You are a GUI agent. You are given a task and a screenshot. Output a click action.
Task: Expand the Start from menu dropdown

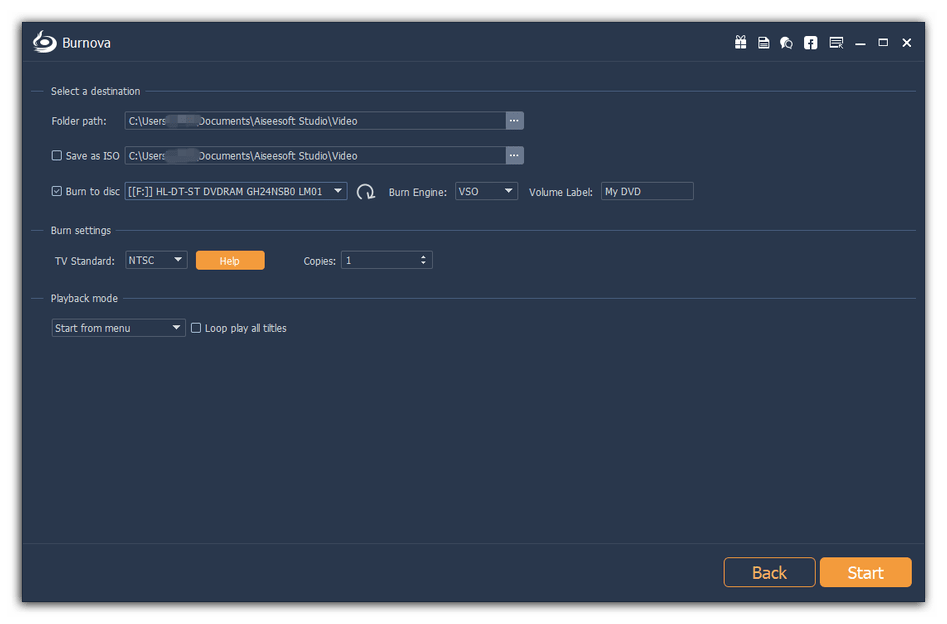point(176,328)
